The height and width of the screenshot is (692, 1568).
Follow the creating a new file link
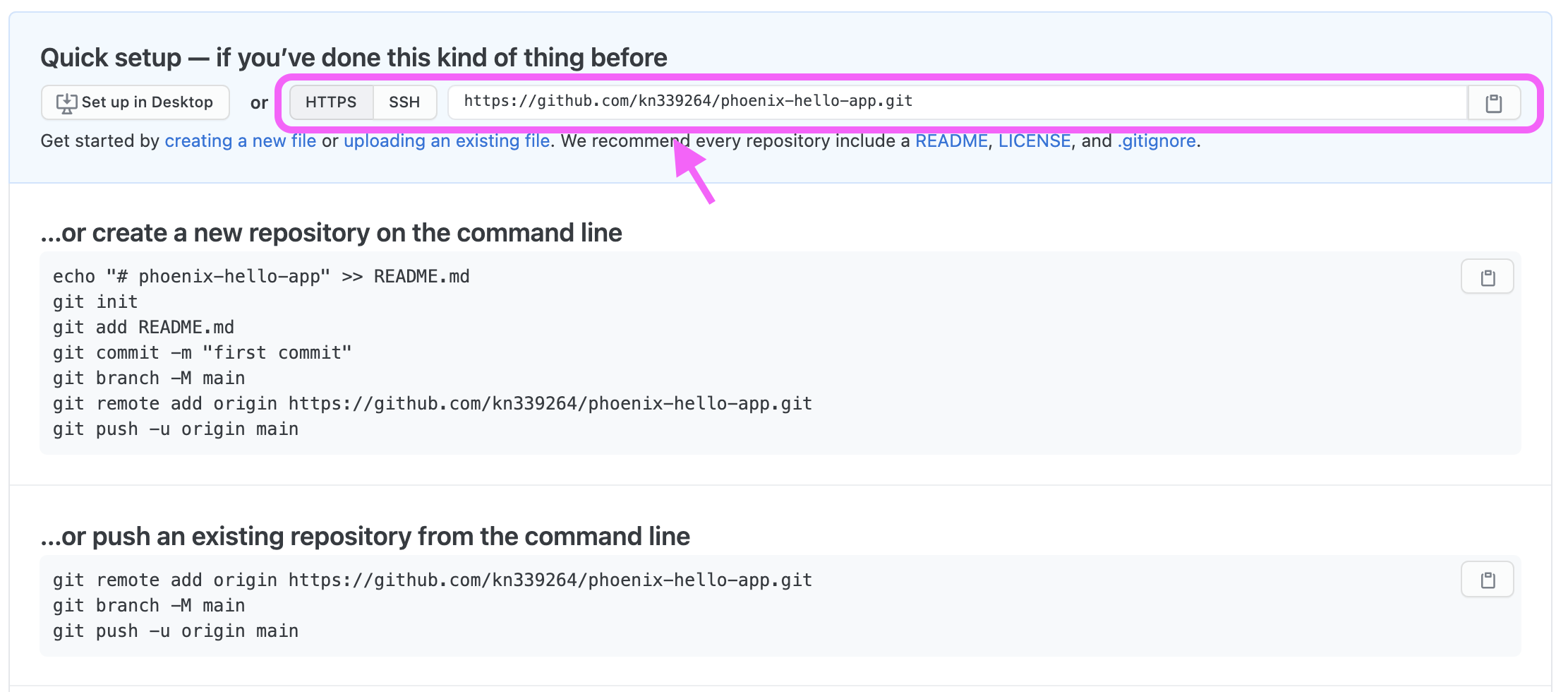(x=241, y=141)
